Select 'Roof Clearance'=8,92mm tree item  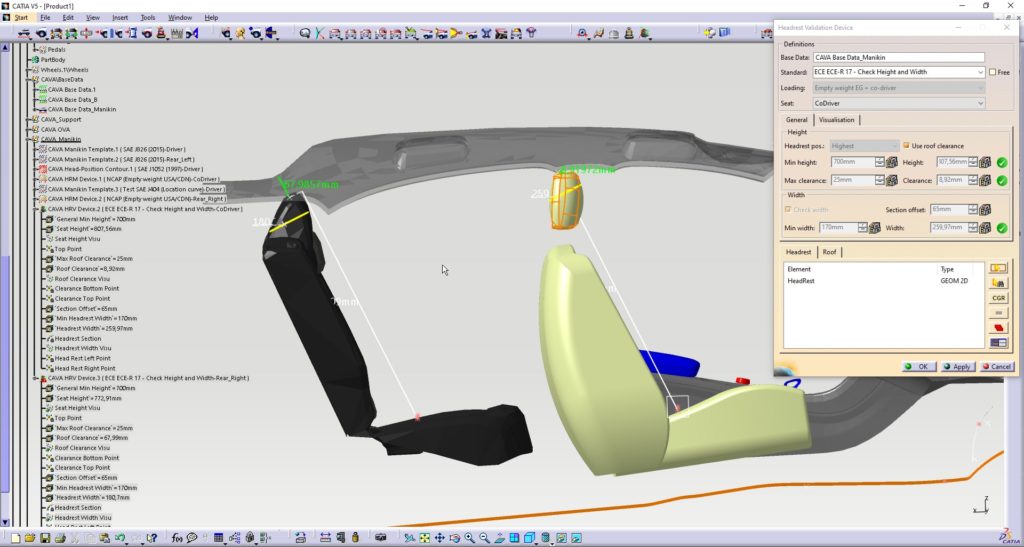(84, 268)
